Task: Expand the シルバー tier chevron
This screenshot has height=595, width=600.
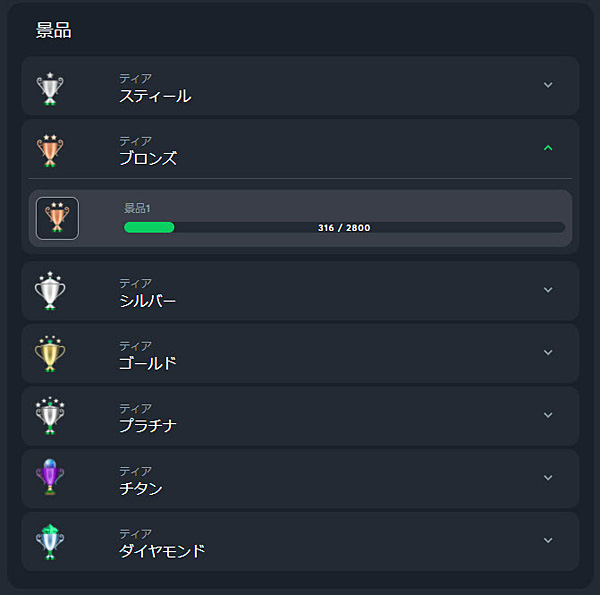Action: 548,290
